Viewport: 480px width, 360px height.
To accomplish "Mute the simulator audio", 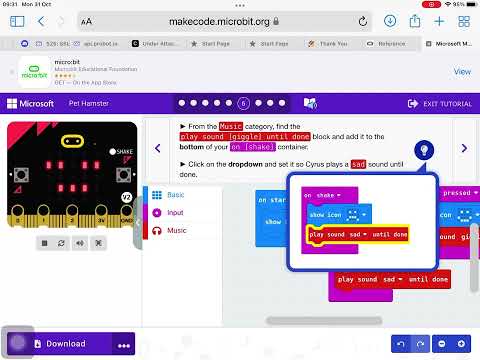I will coord(80,243).
